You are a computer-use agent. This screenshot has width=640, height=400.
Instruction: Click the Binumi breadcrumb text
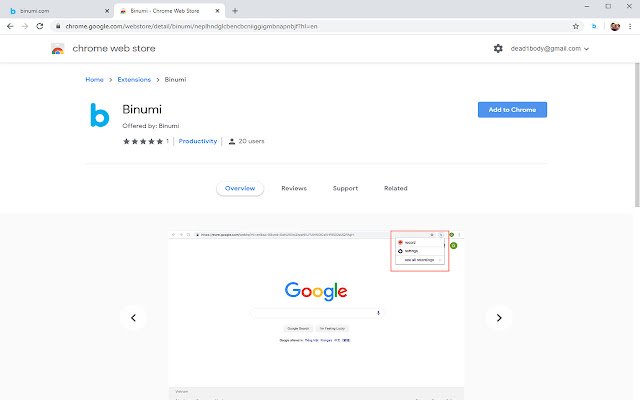(x=176, y=80)
